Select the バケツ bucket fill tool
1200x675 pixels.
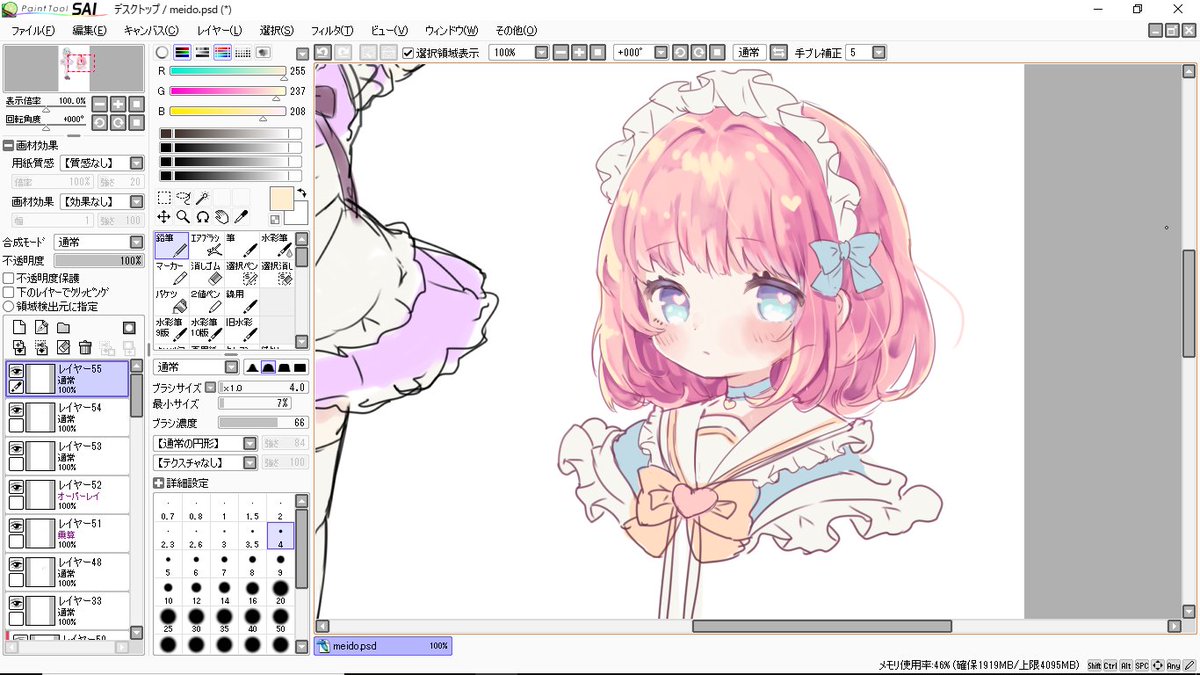pos(171,302)
